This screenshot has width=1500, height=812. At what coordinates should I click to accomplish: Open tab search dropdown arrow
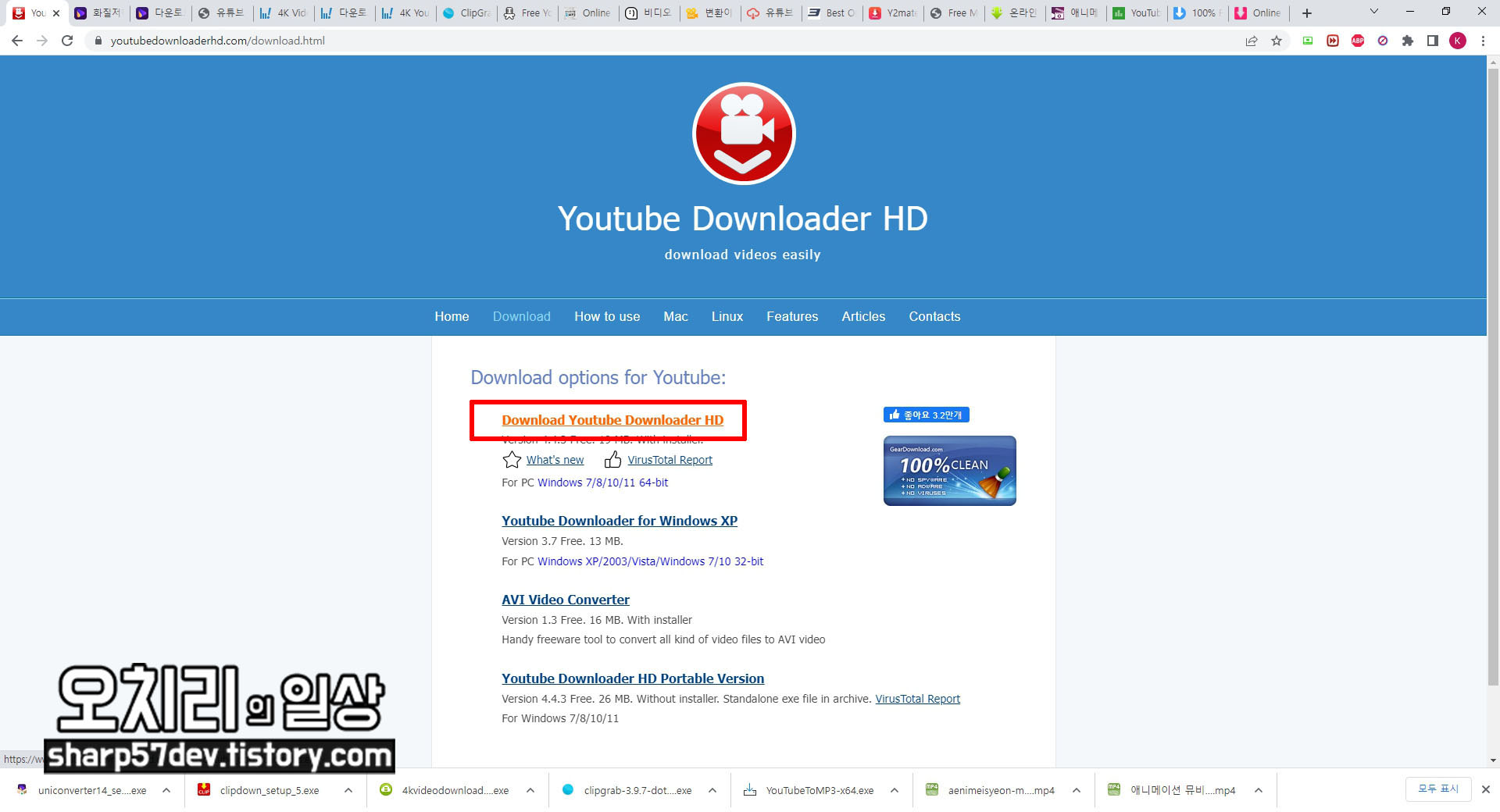point(1374,12)
